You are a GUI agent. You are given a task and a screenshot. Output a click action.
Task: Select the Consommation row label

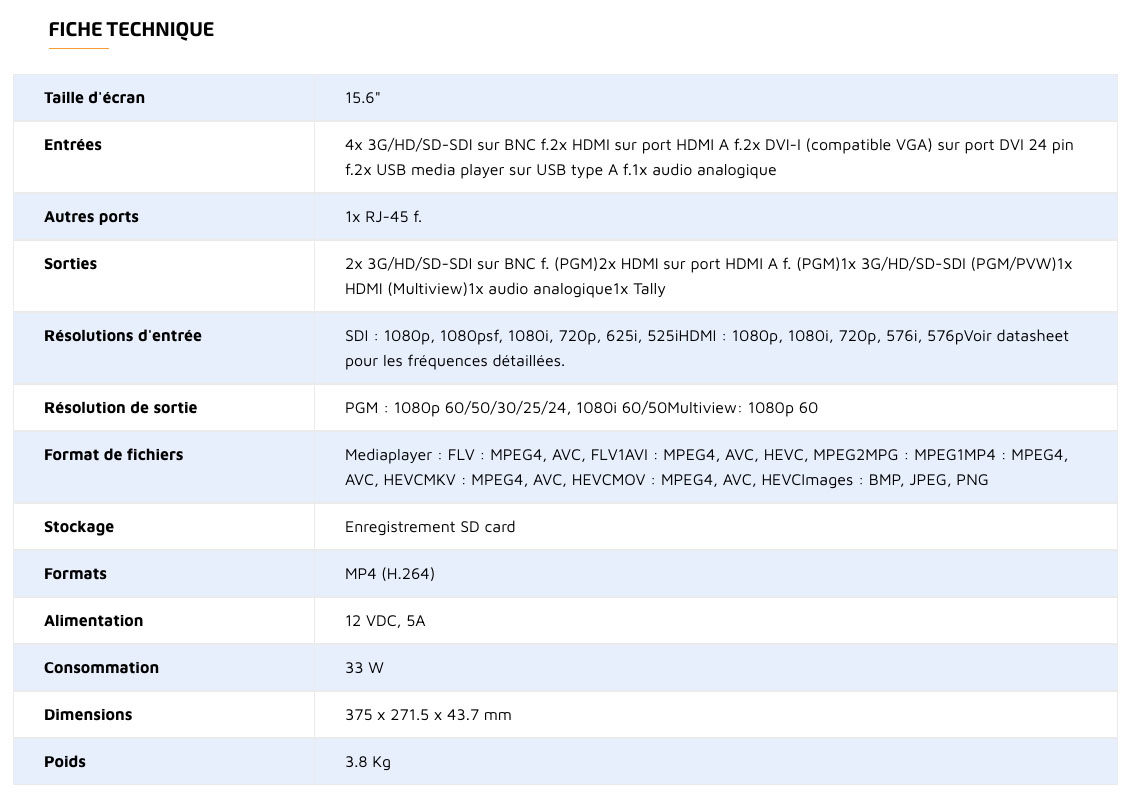(101, 668)
